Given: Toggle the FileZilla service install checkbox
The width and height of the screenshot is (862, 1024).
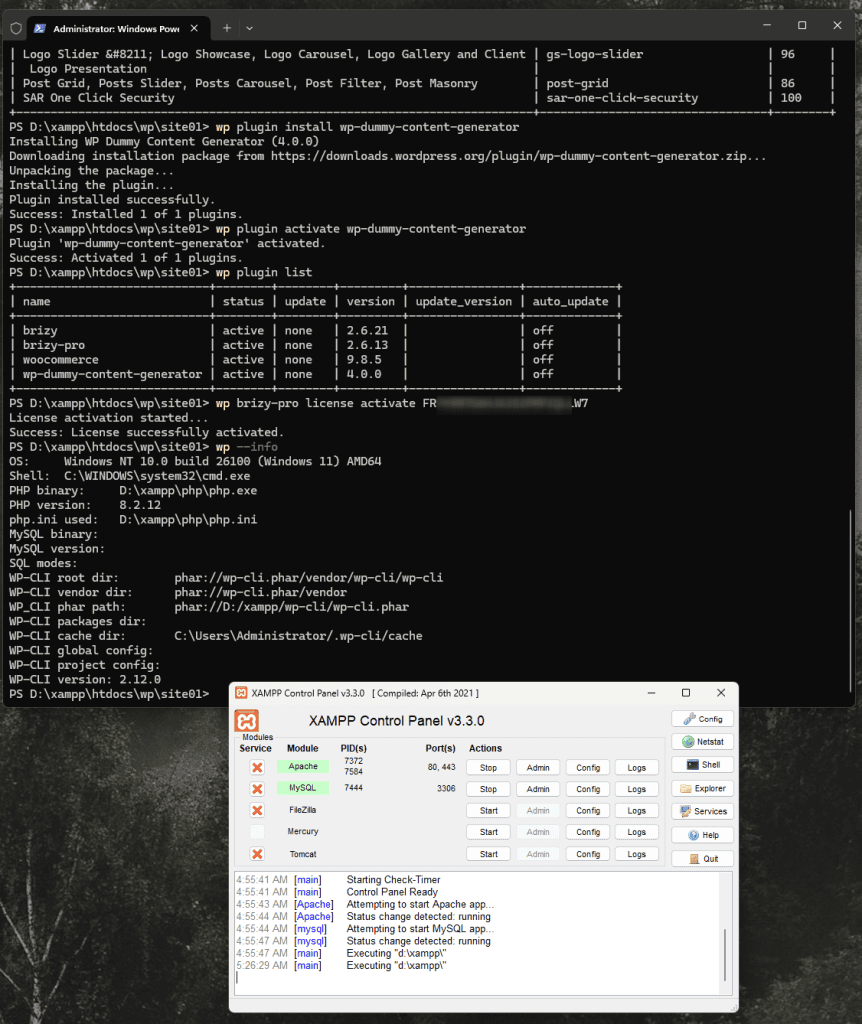Looking at the screenshot, I should (x=257, y=810).
